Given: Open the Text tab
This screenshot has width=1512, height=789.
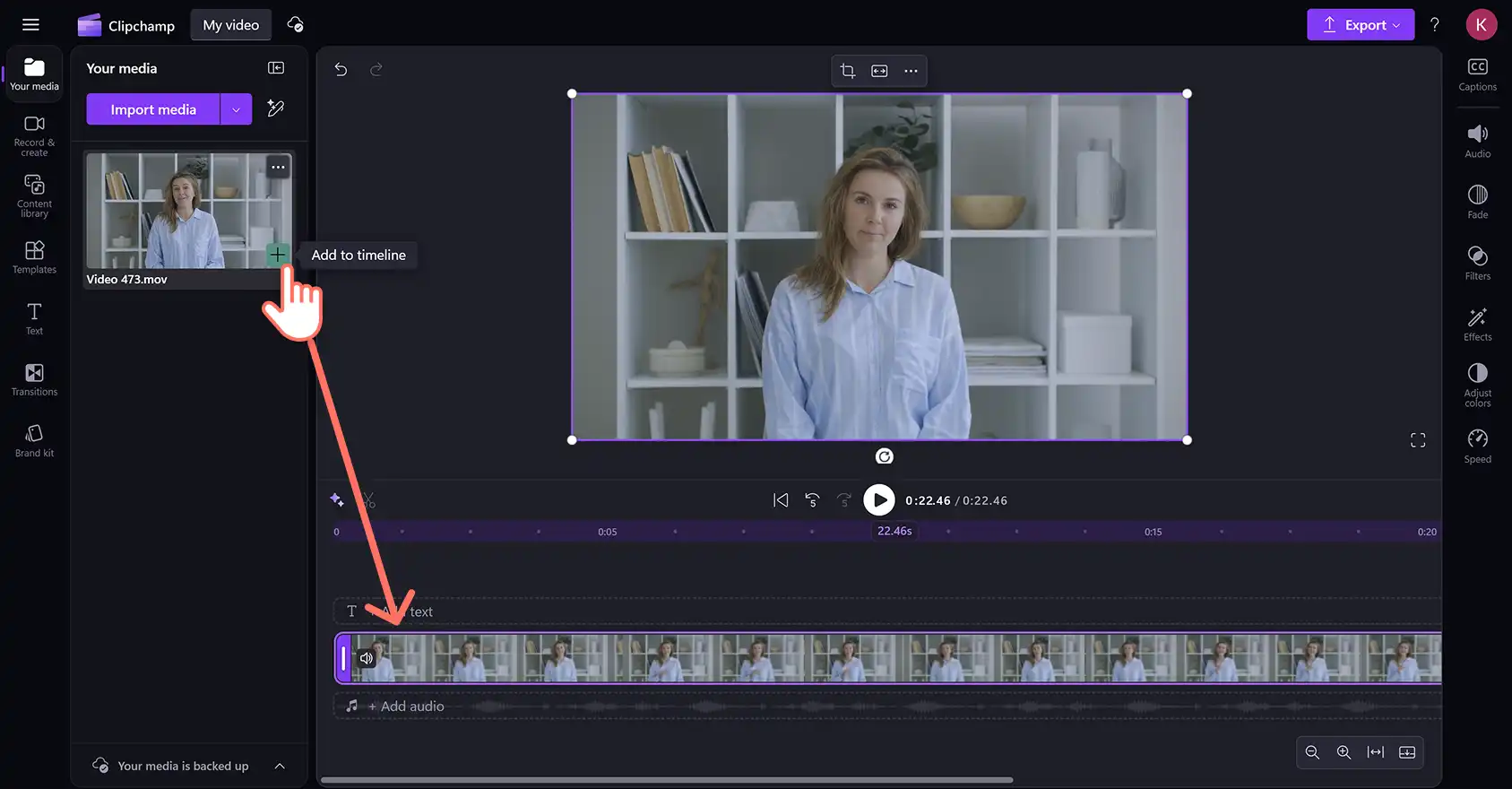Looking at the screenshot, I should [34, 318].
